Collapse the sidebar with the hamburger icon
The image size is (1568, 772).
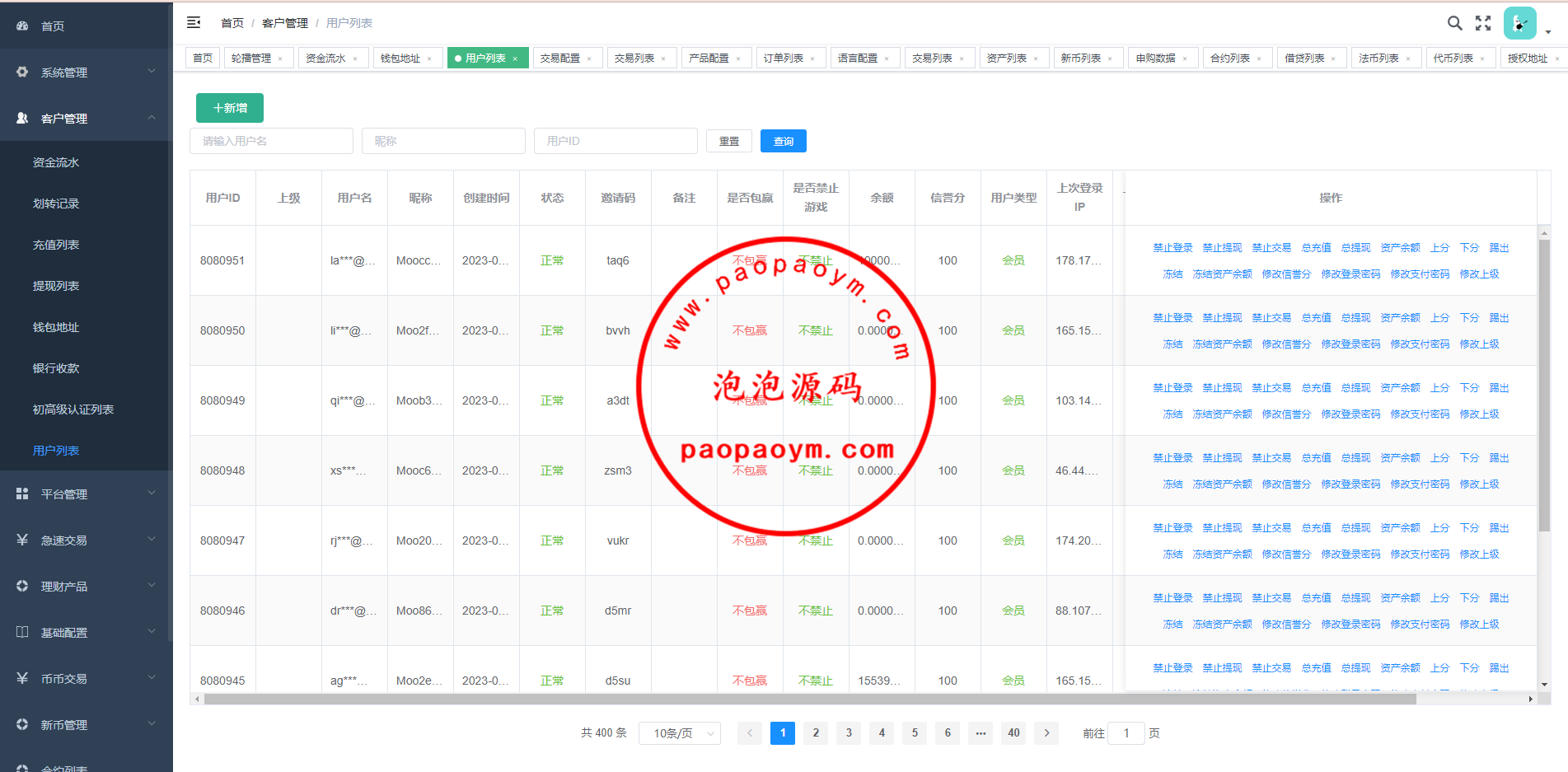pos(194,23)
